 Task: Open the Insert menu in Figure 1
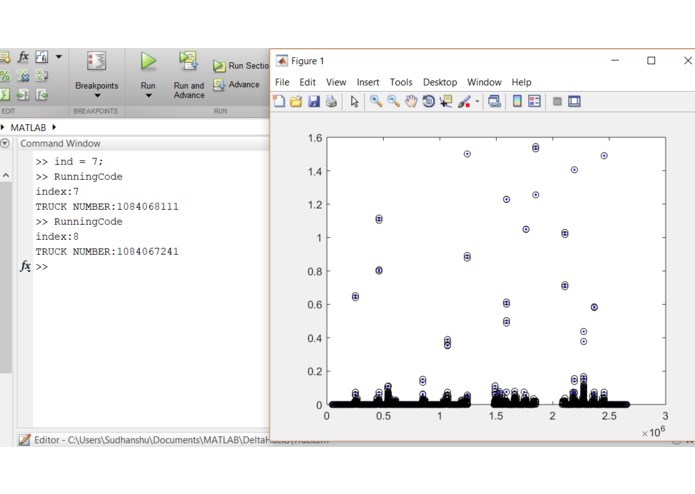point(368,82)
